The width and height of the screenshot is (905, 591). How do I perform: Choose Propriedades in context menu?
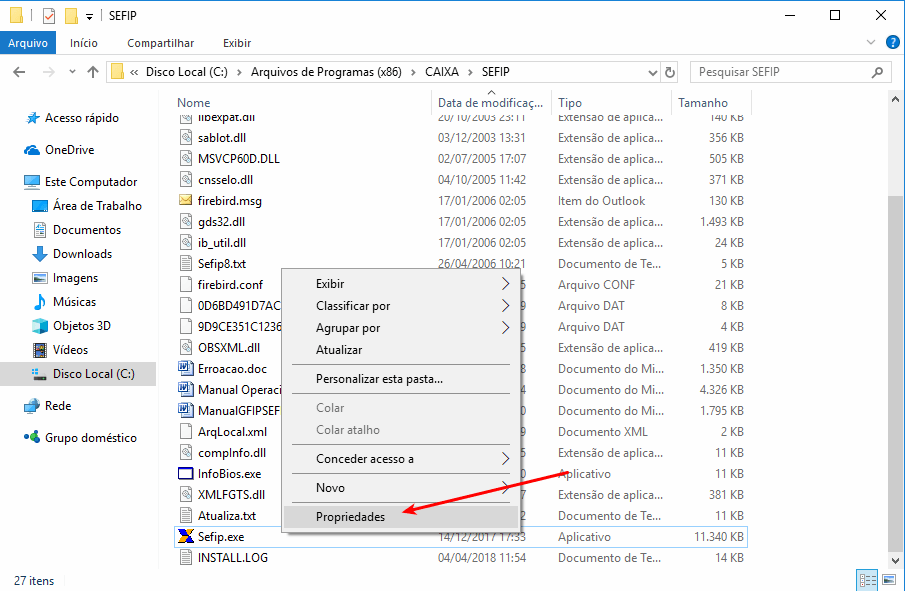pyautogui.click(x=401, y=517)
